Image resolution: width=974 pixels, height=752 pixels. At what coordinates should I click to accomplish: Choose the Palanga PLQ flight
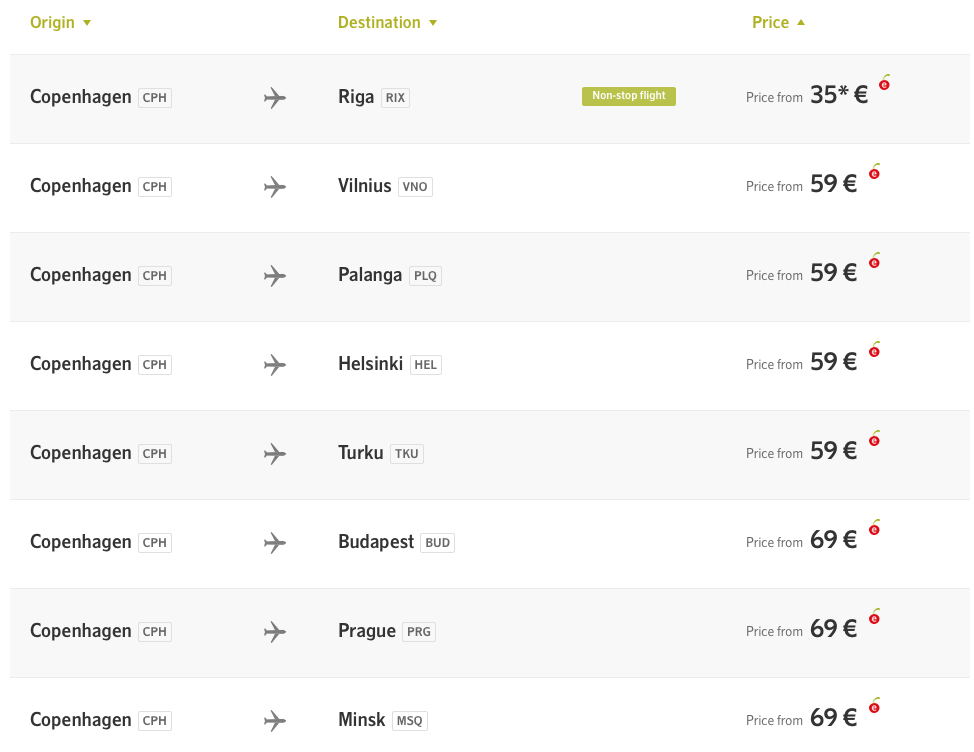point(389,275)
